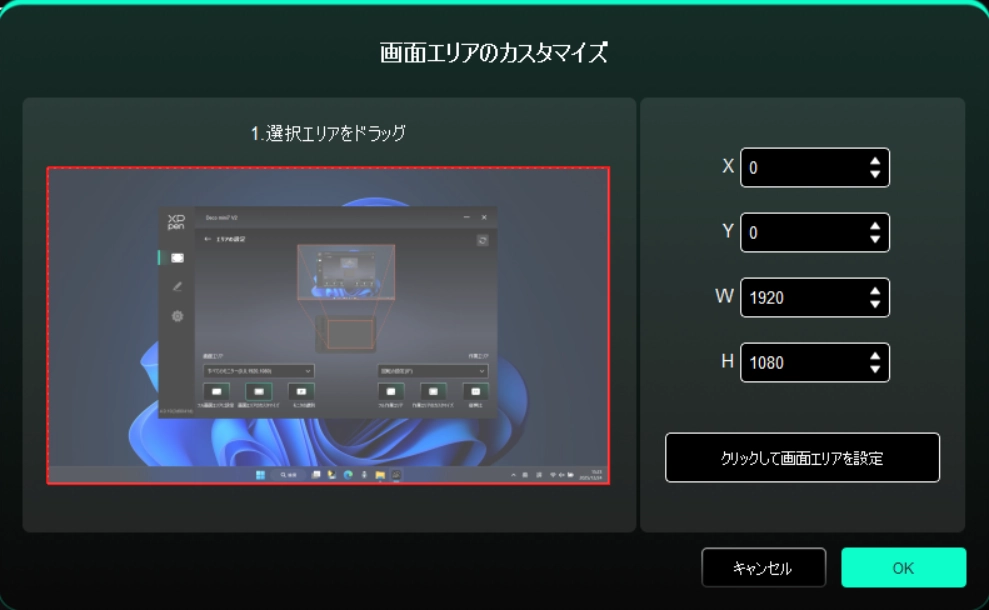Open the Windows Start menu on the taskbar

(261, 473)
